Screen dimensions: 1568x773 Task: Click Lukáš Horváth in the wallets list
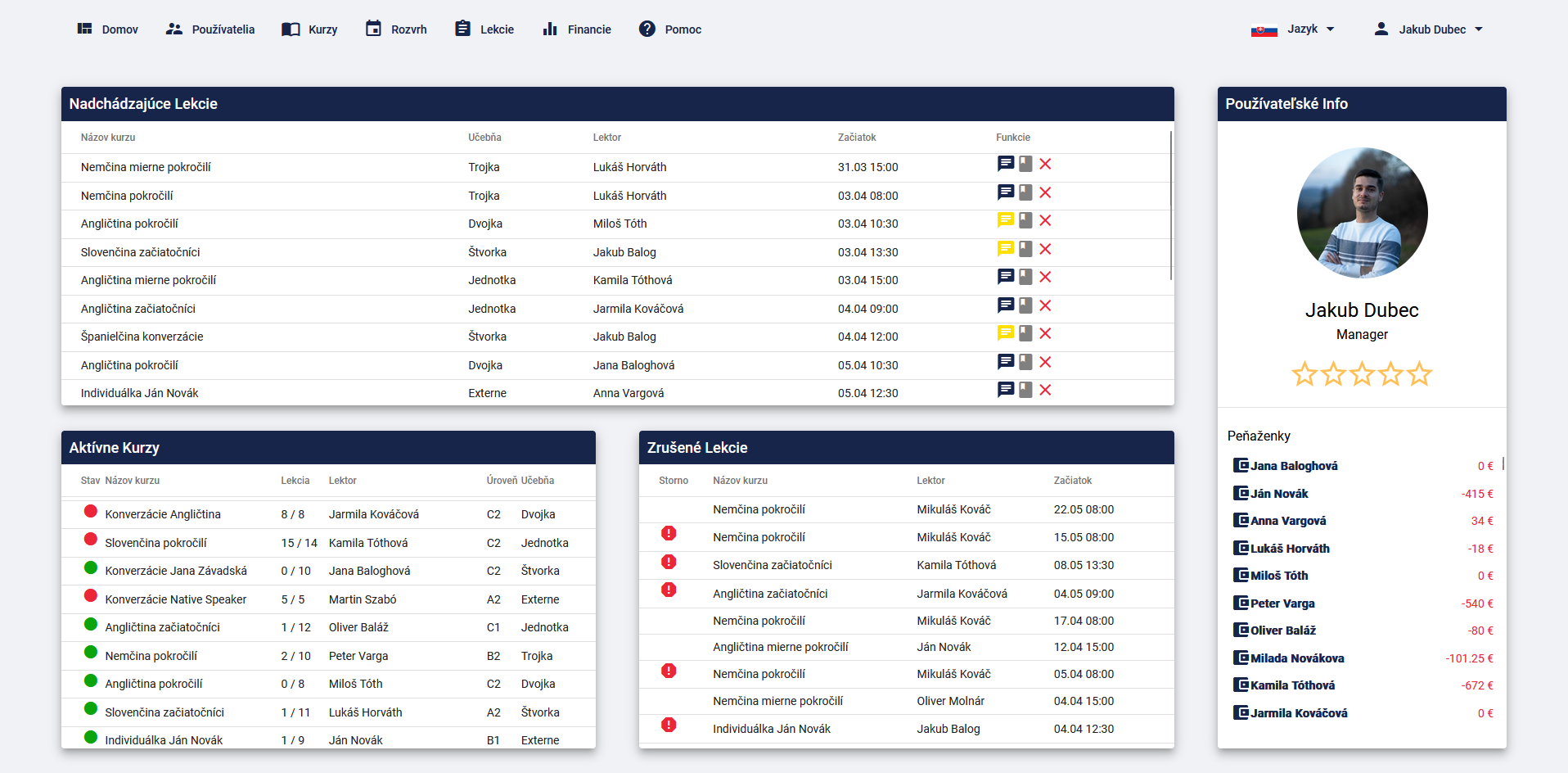tap(1290, 549)
